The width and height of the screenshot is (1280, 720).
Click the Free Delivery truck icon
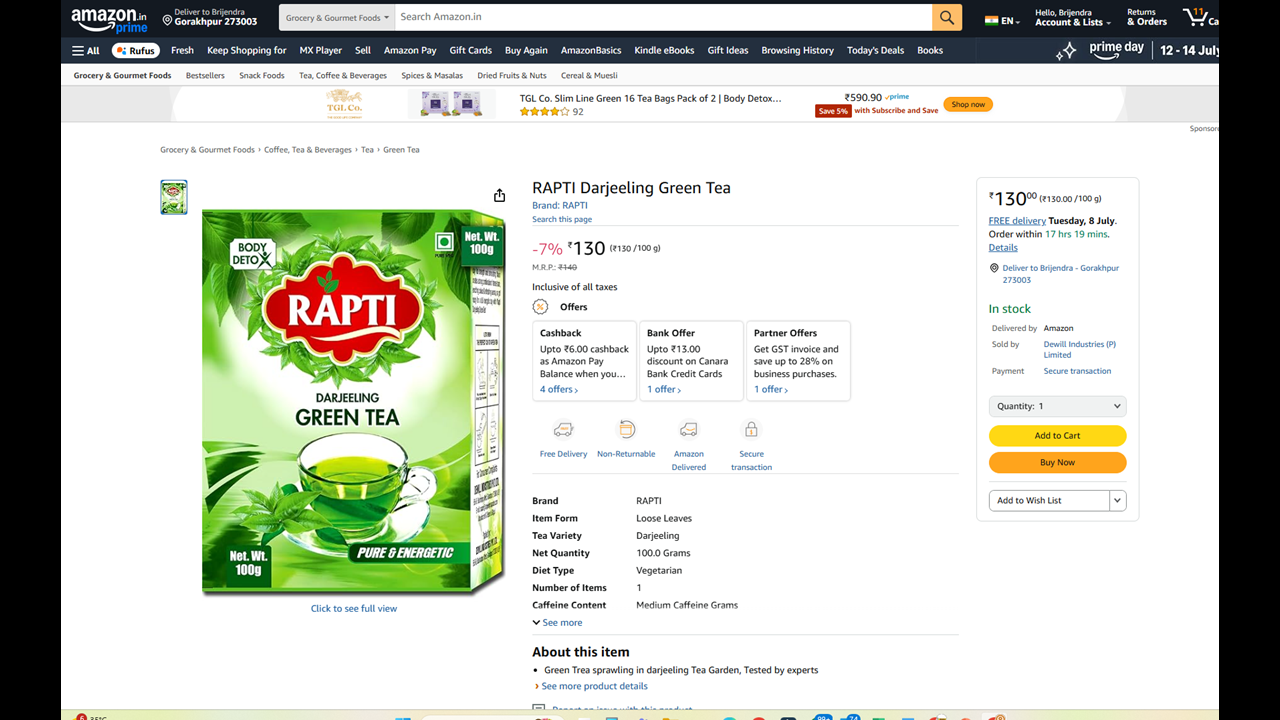[x=564, y=429]
